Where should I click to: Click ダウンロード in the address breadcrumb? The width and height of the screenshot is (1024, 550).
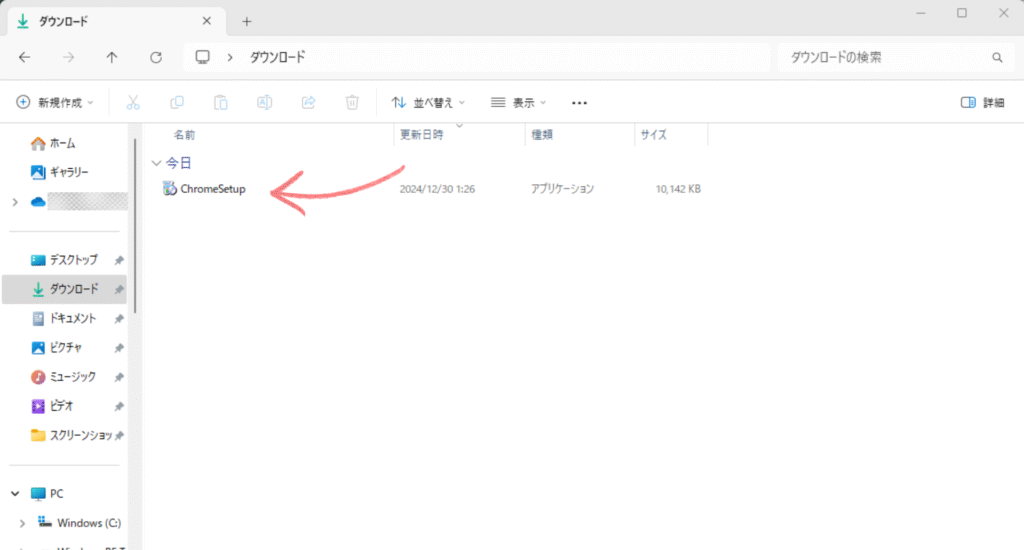pyautogui.click(x=278, y=57)
